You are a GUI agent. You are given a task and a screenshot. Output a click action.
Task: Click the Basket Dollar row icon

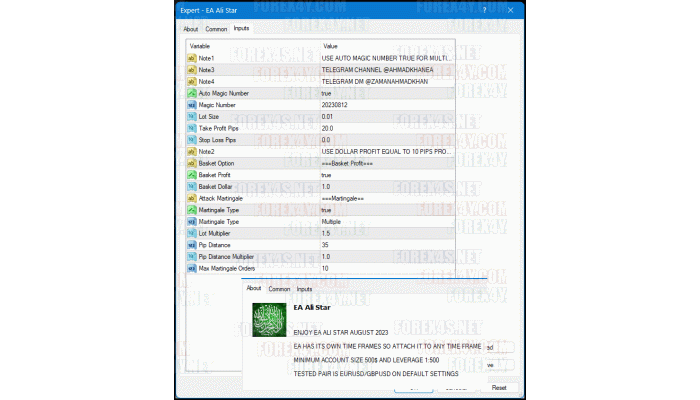(192, 186)
